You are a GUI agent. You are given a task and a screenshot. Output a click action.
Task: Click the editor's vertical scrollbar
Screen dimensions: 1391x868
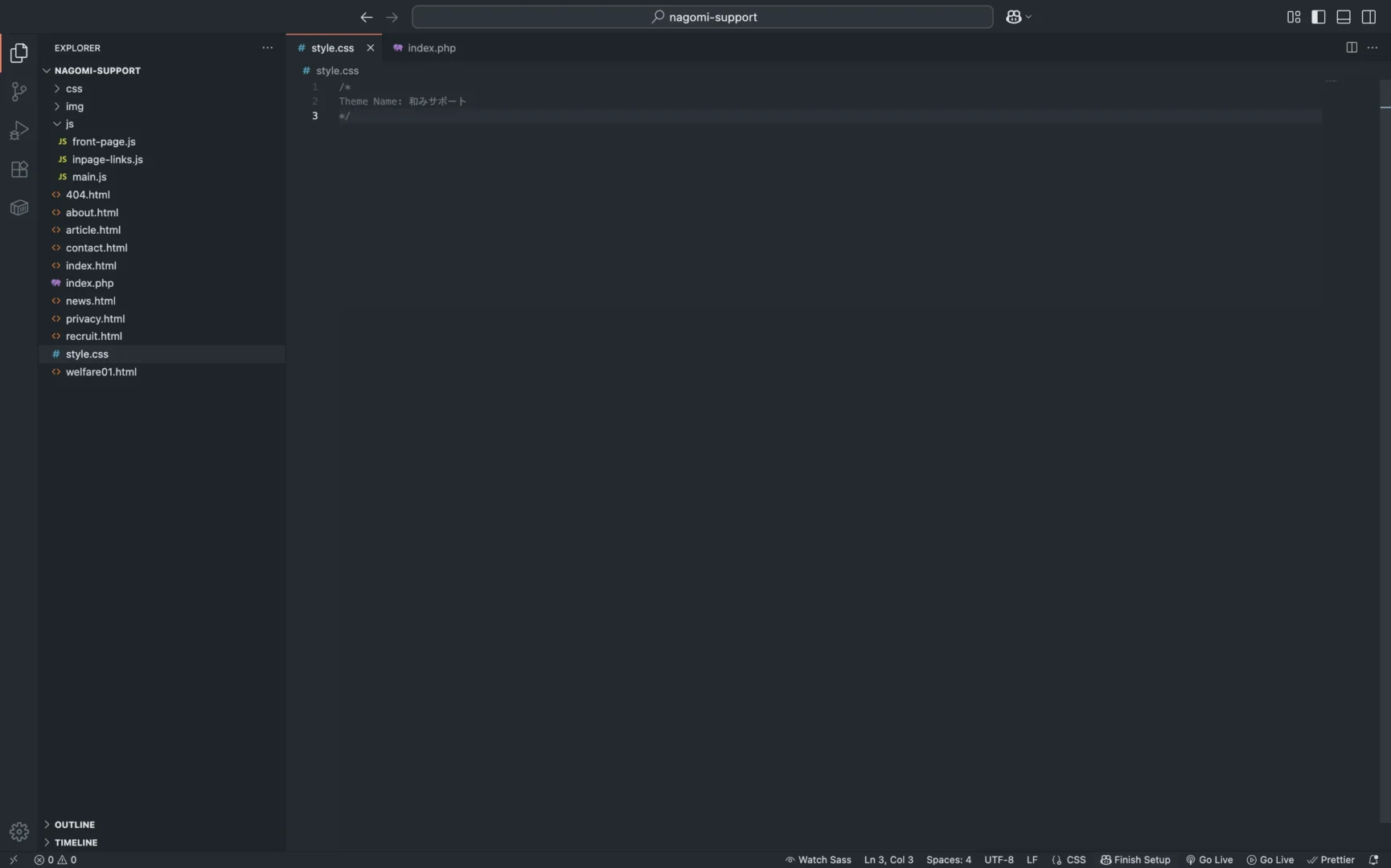(x=1385, y=402)
